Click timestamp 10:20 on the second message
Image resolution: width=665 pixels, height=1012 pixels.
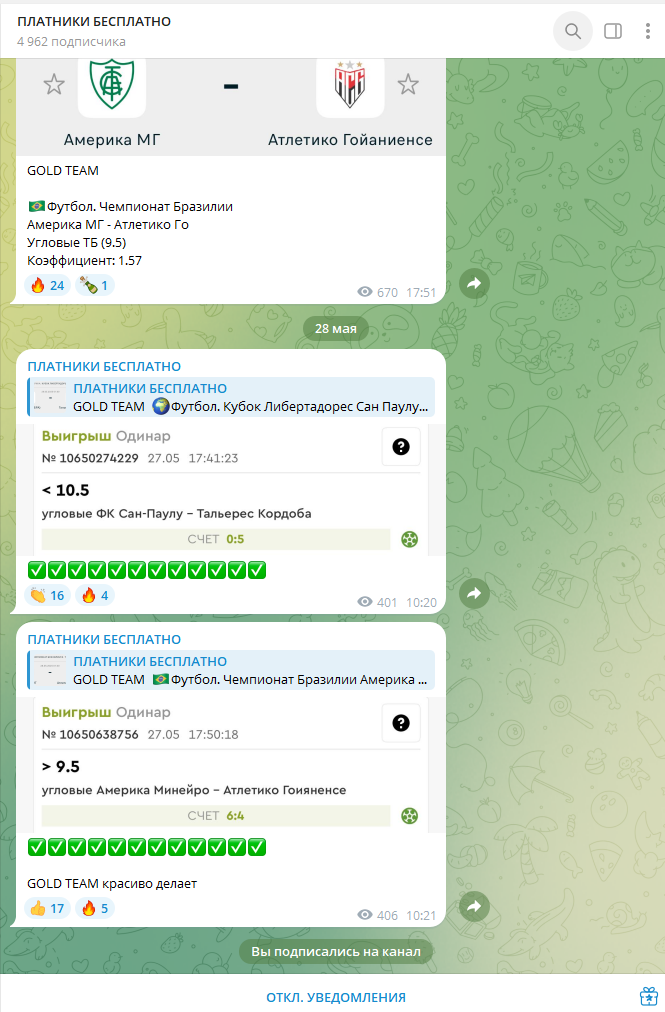[x=421, y=602]
